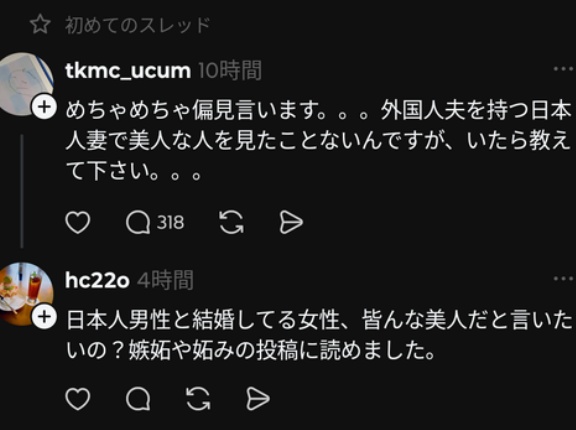Click the 10時間 timestamp on first post
The height and width of the screenshot is (430, 576).
(x=230, y=71)
